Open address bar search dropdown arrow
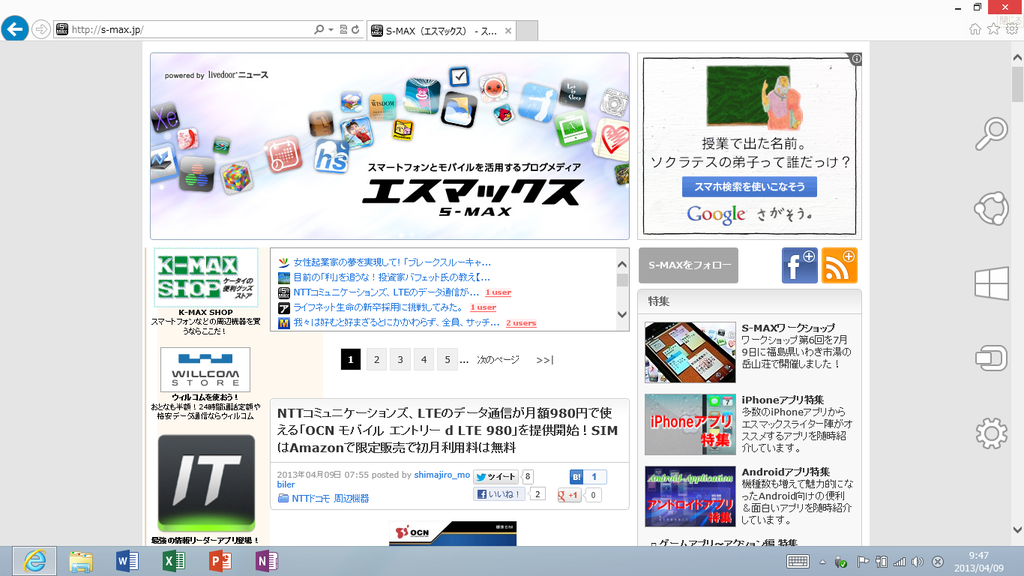Image resolution: width=1024 pixels, height=576 pixels. pyautogui.click(x=331, y=29)
